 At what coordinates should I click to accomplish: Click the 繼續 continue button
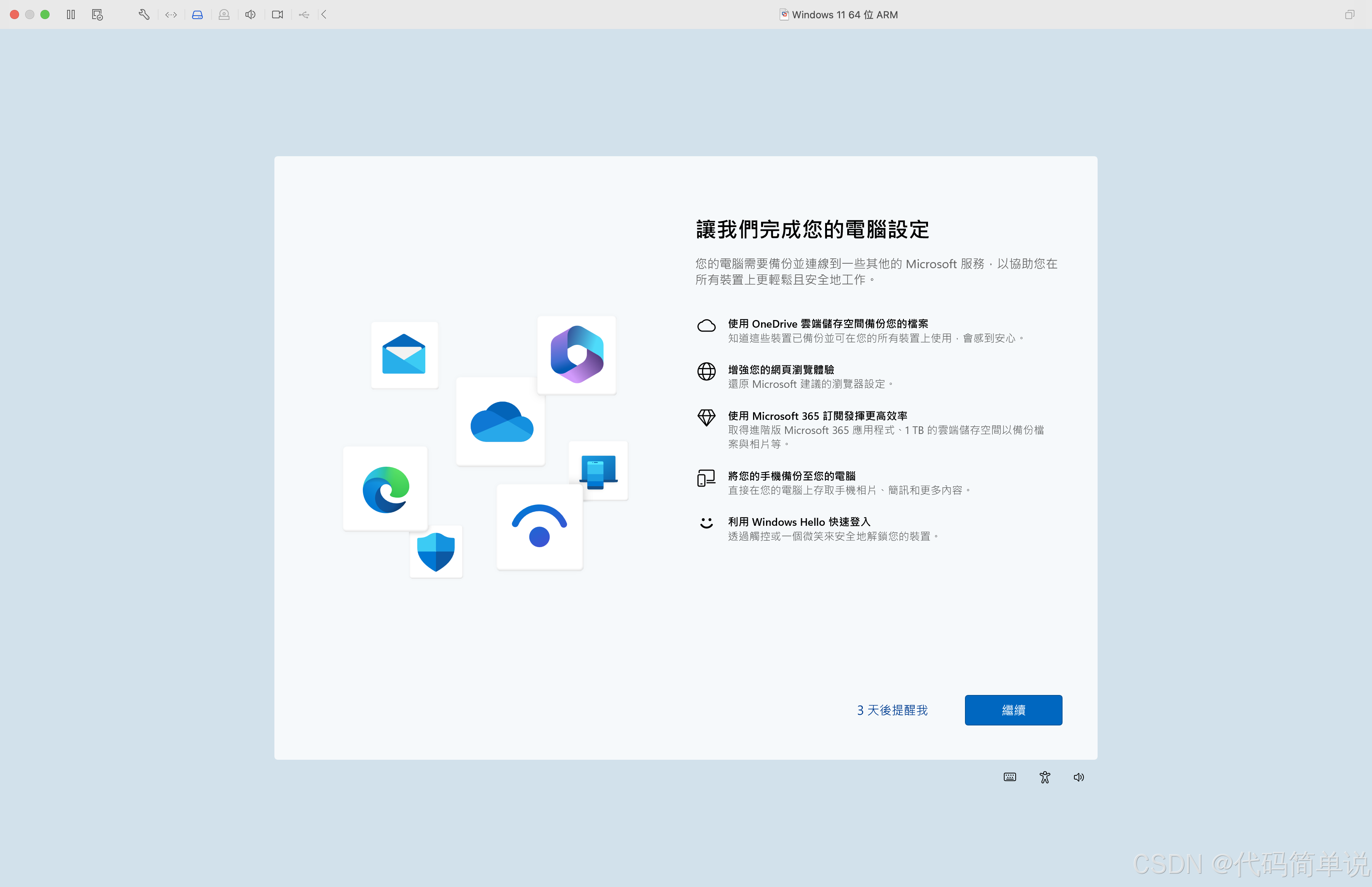1013,709
